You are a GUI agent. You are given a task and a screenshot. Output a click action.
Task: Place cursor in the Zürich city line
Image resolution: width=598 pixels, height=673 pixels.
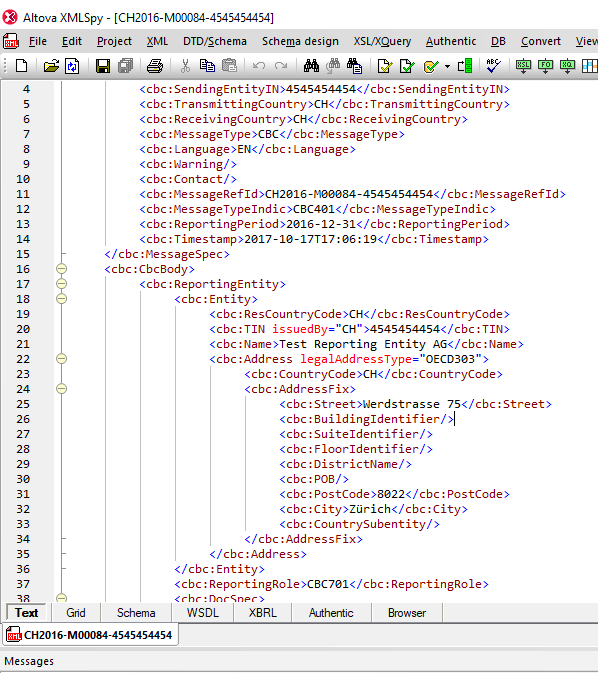click(373, 509)
